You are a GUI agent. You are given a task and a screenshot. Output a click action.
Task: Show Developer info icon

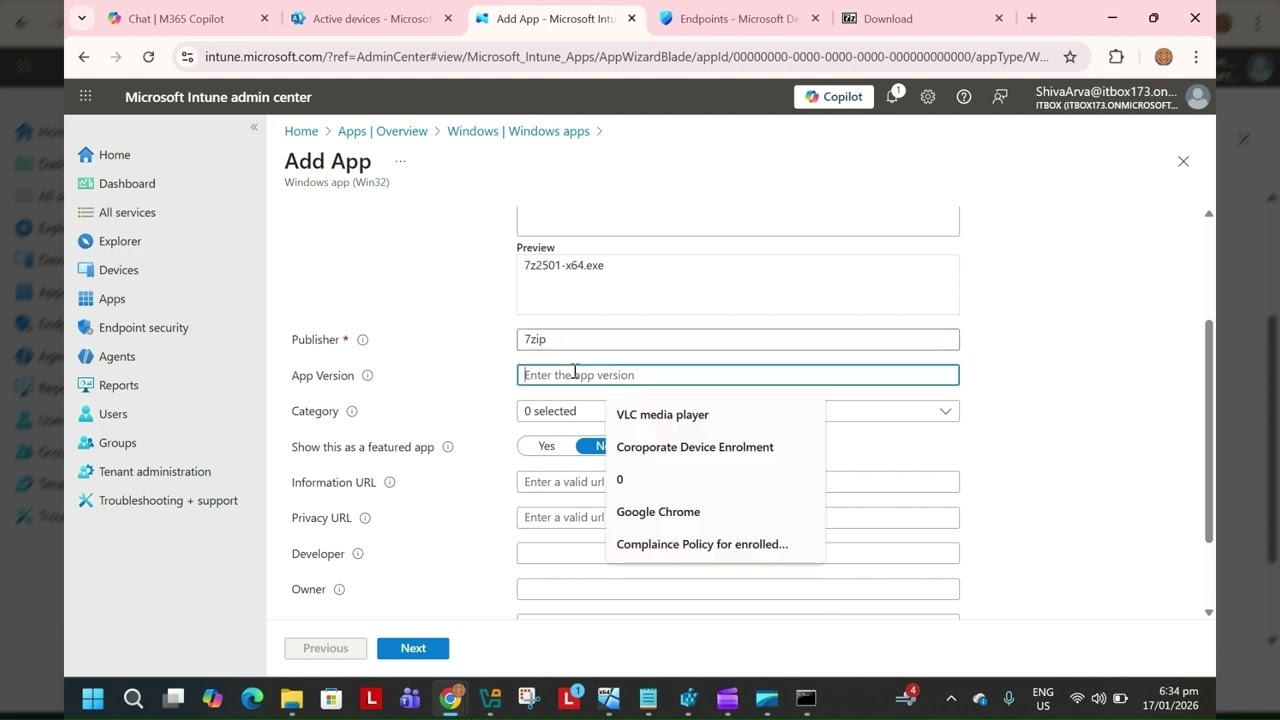(358, 554)
